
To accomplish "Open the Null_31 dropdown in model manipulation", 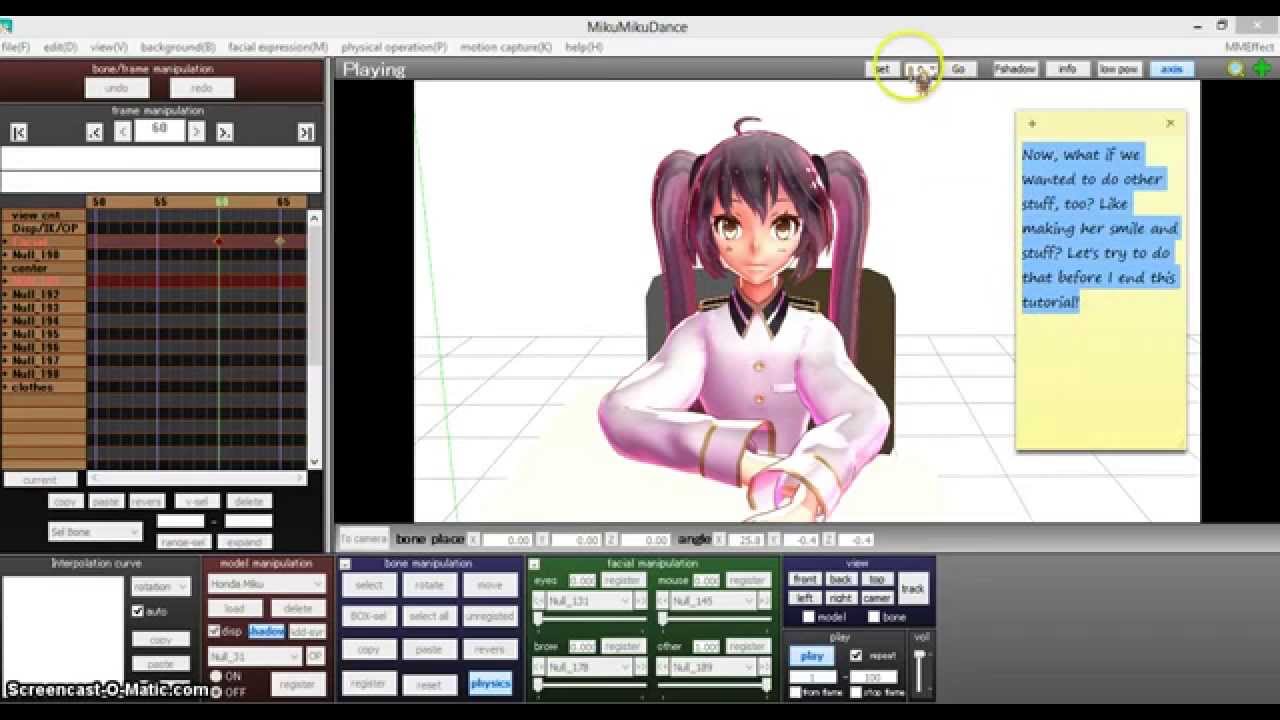I will (254, 656).
